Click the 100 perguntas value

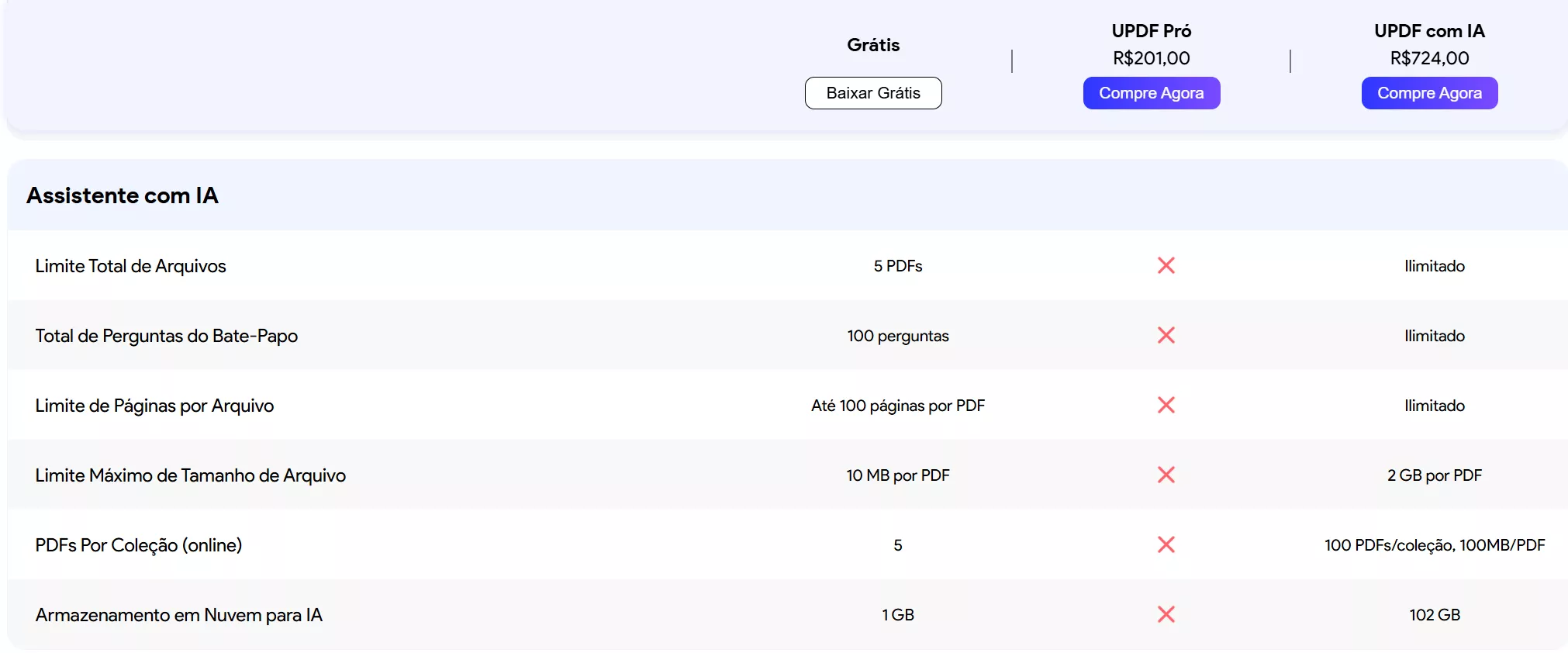tap(898, 336)
